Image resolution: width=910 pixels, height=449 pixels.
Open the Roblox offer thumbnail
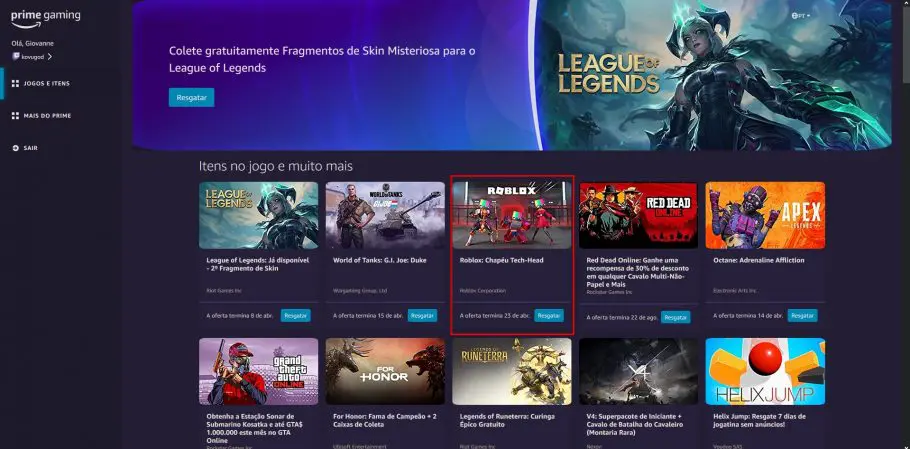coord(512,215)
